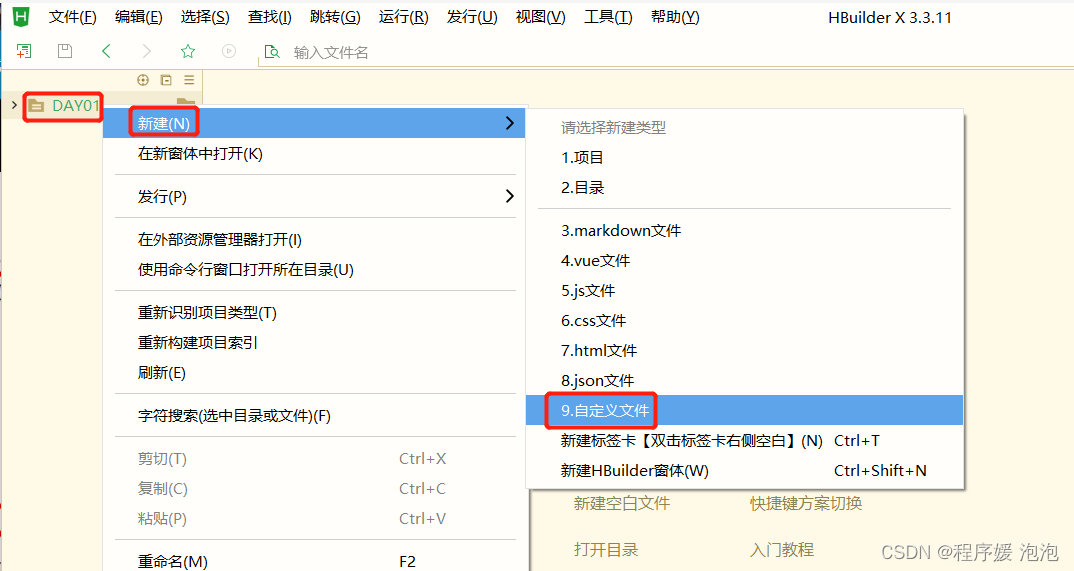The width and height of the screenshot is (1074, 571).
Task: Open the 文件(F) menu
Action: tap(73, 18)
